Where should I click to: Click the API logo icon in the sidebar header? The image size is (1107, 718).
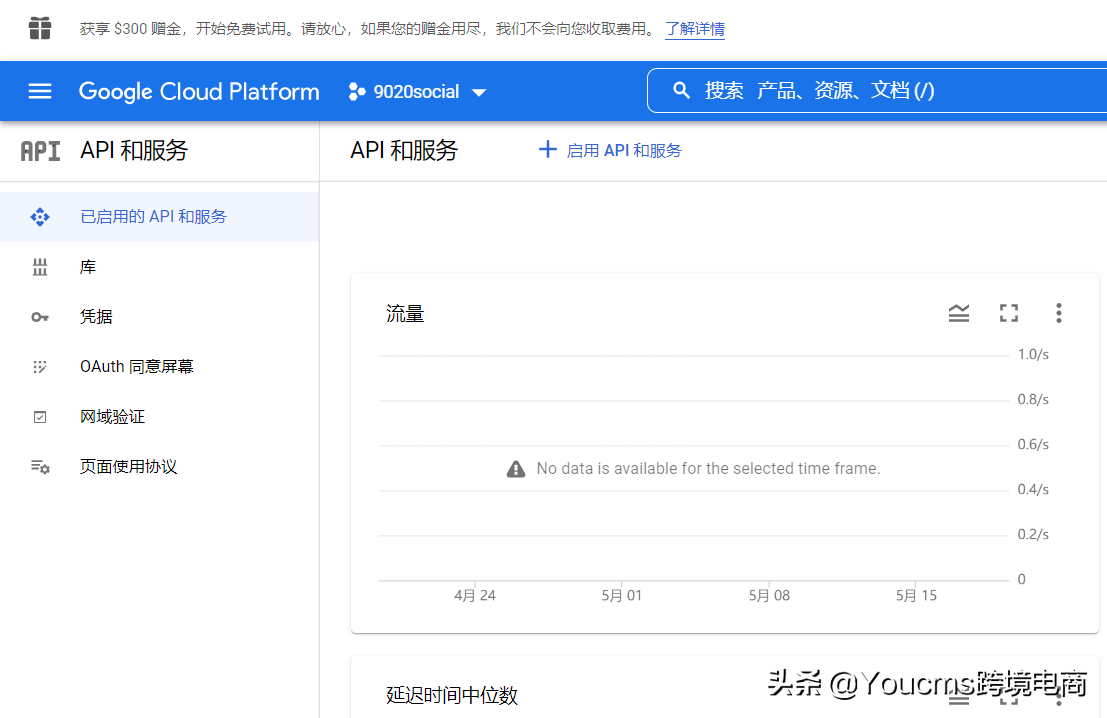40,150
